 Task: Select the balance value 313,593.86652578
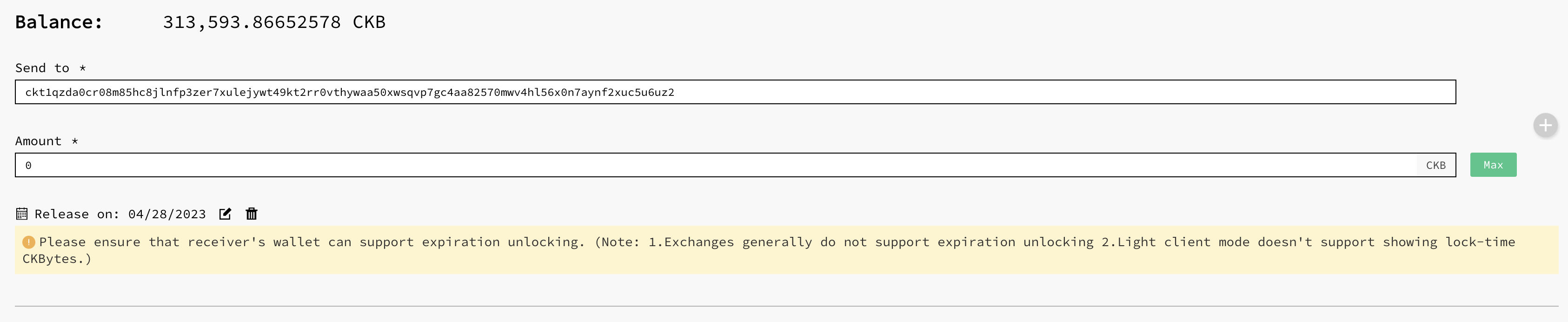252,22
